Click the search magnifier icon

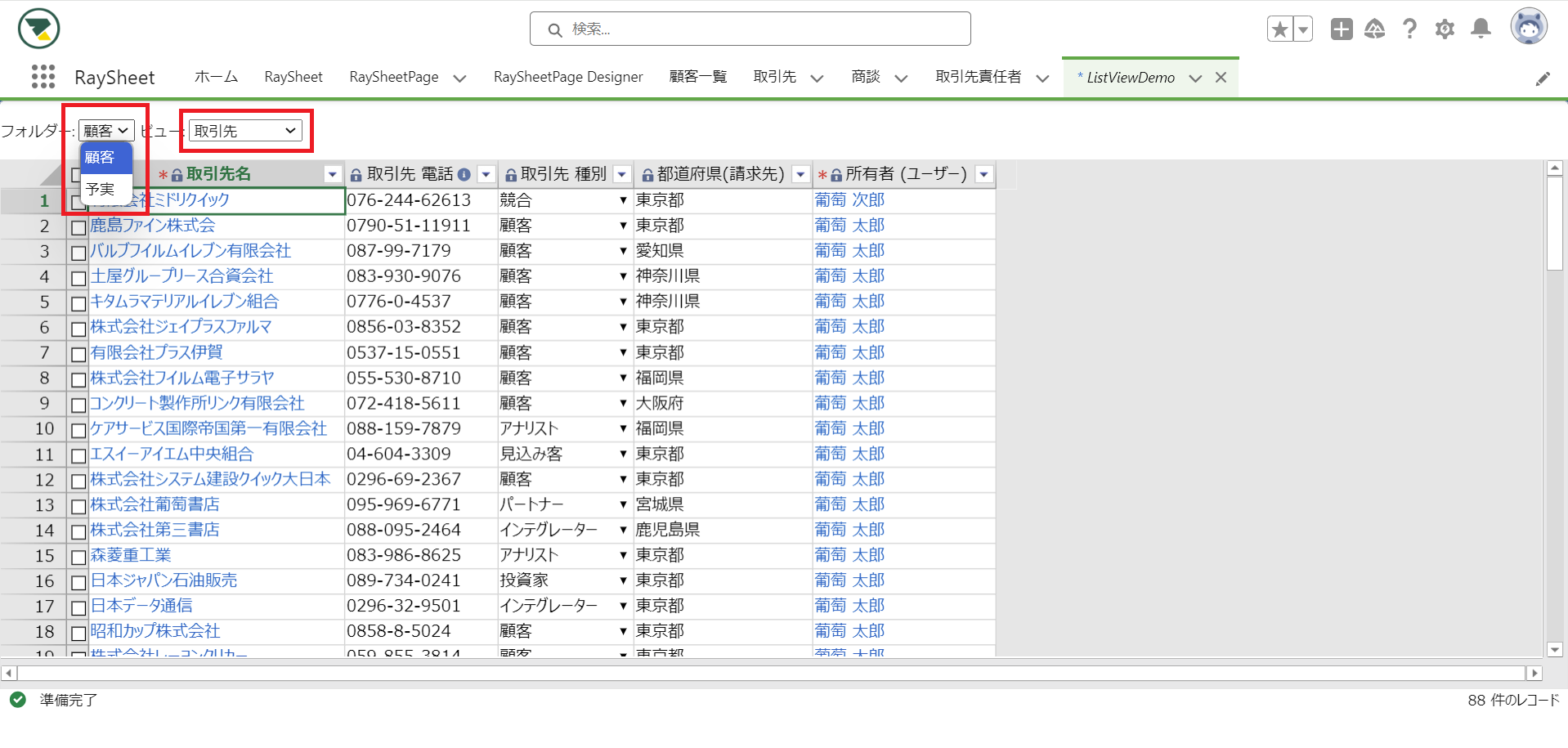[x=555, y=30]
